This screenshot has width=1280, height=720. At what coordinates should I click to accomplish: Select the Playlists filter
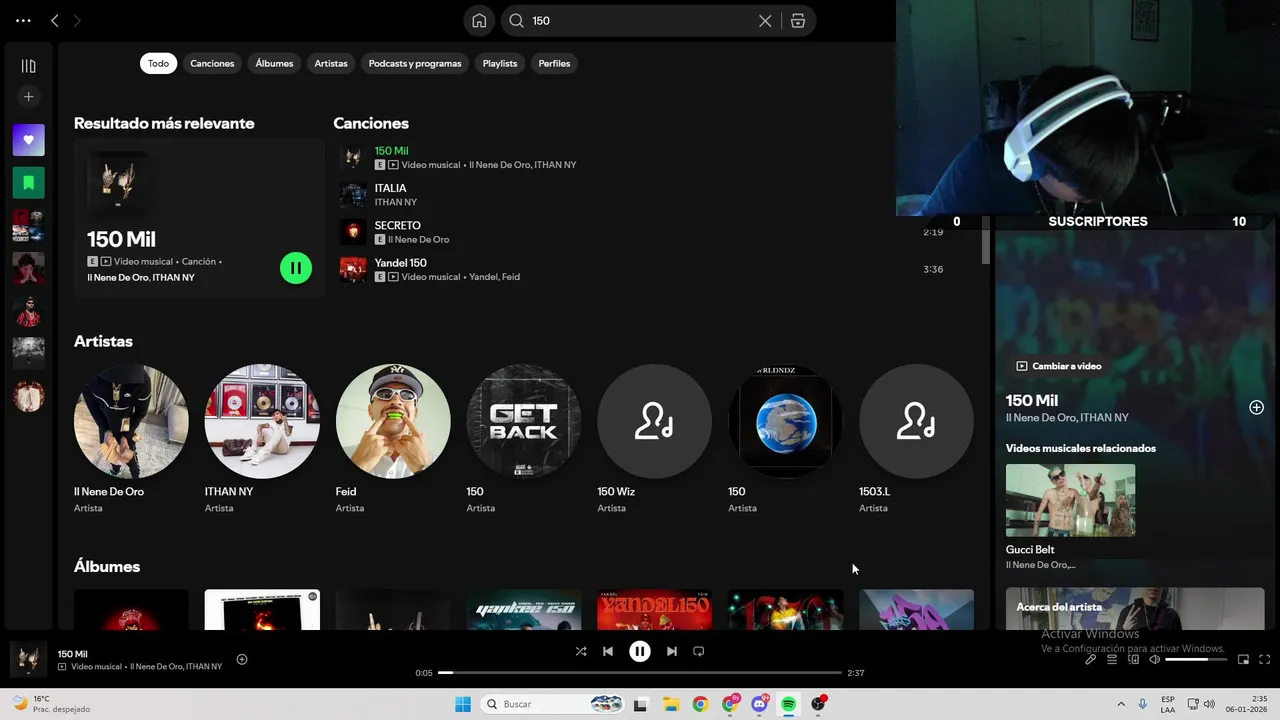click(x=500, y=63)
